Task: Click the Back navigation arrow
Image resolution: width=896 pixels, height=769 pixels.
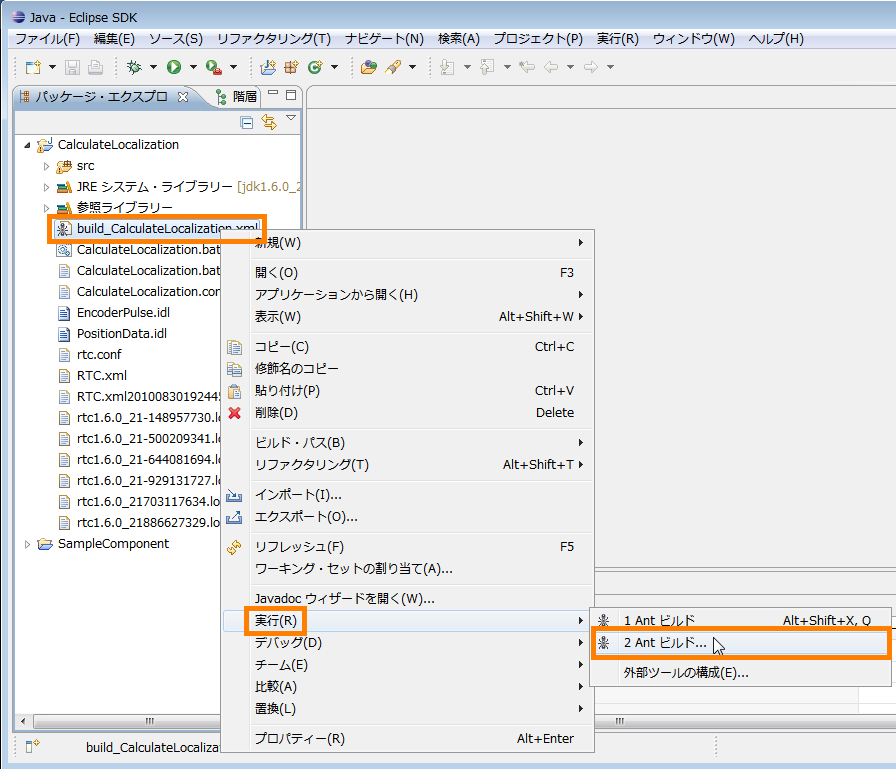Action: (x=551, y=67)
